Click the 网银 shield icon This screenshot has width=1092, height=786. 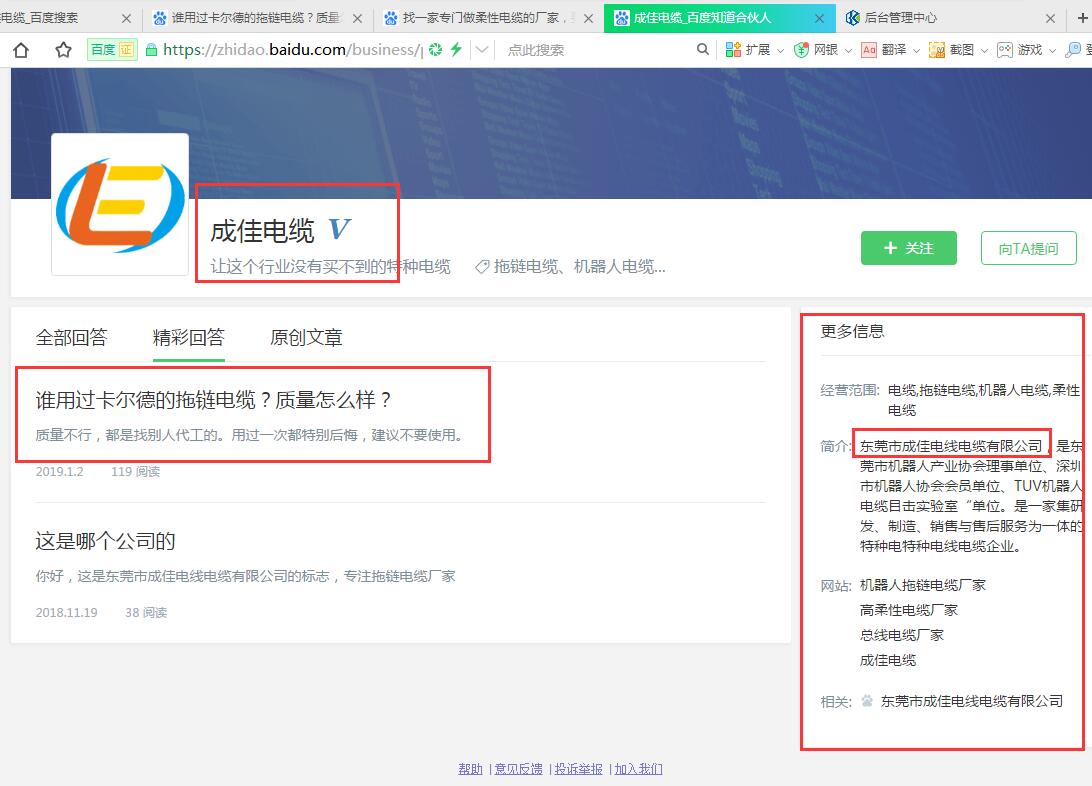pyautogui.click(x=801, y=50)
